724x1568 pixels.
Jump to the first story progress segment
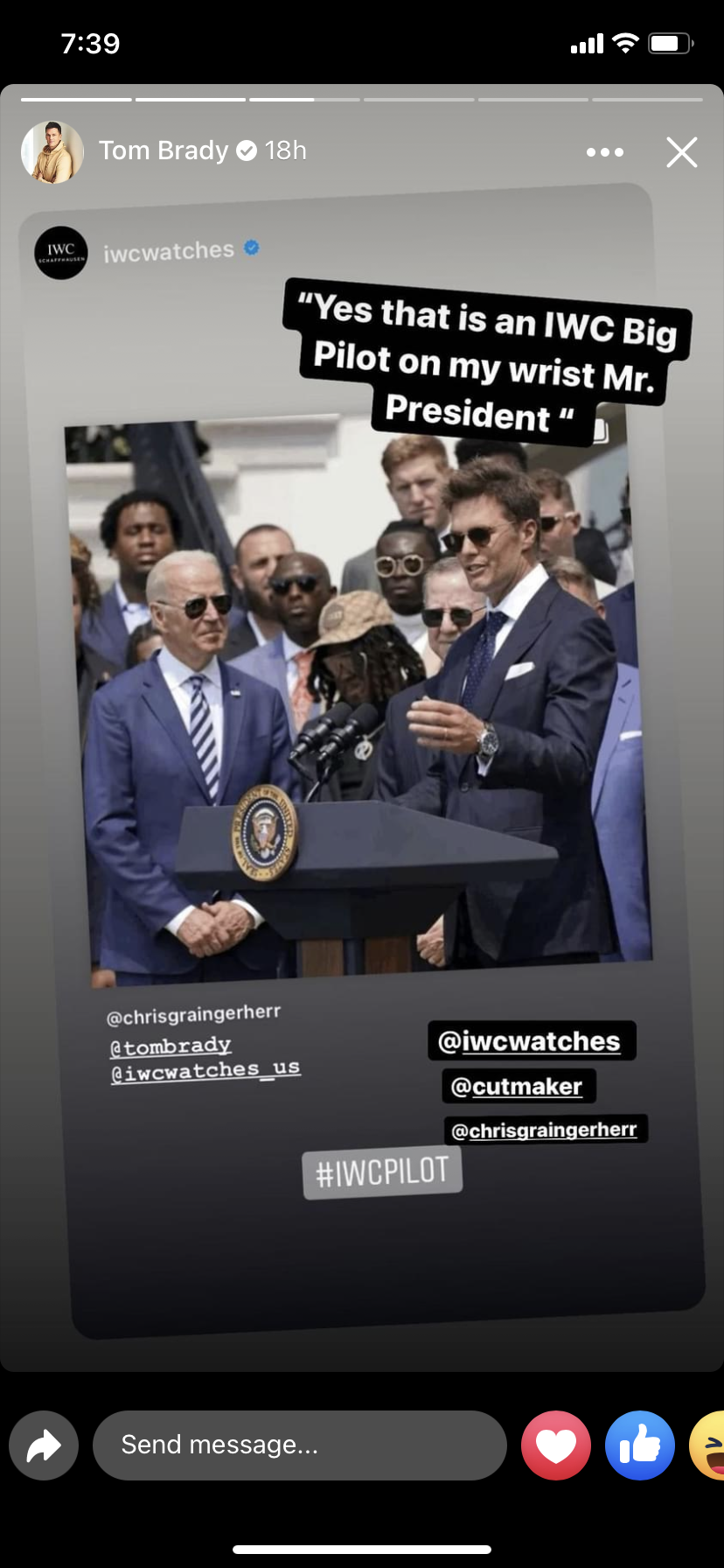pyautogui.click(x=76, y=100)
